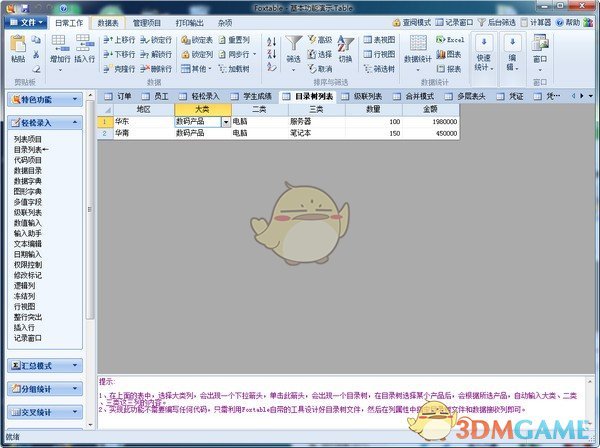Click table tabs scroll-right arrow
The image size is (600, 448).
click(x=582, y=96)
